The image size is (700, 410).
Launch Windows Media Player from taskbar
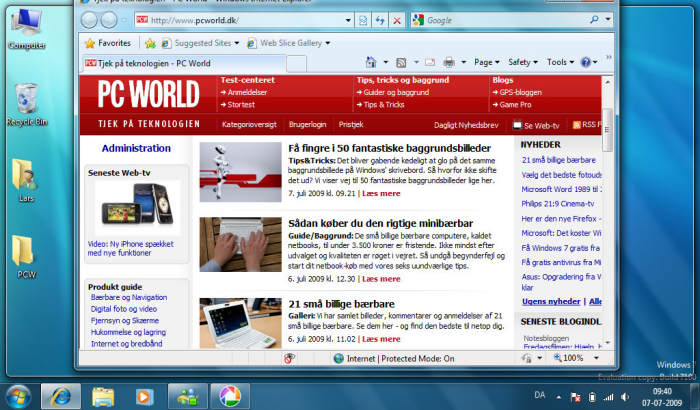tap(145, 396)
